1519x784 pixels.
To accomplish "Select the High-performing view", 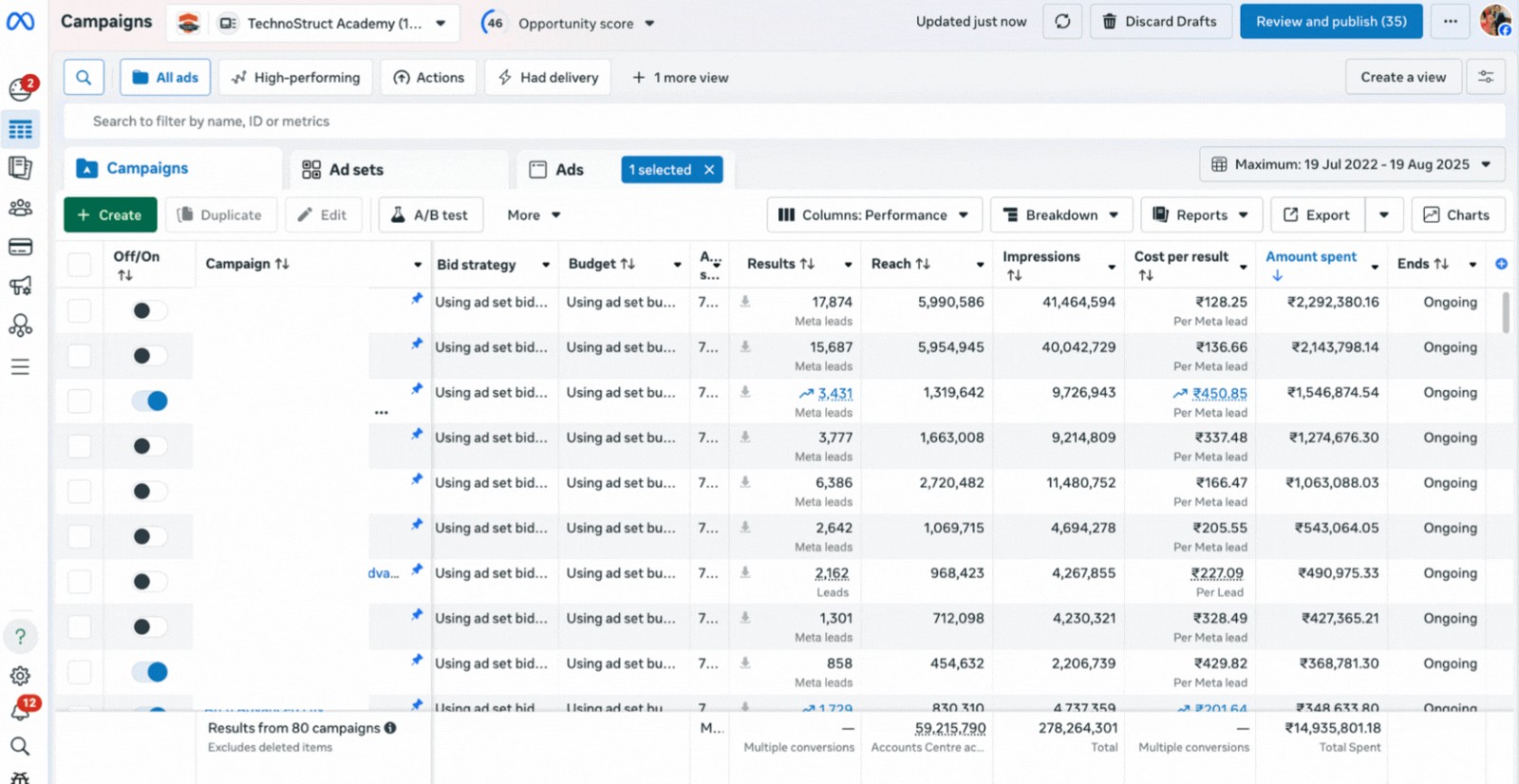I will pos(295,77).
